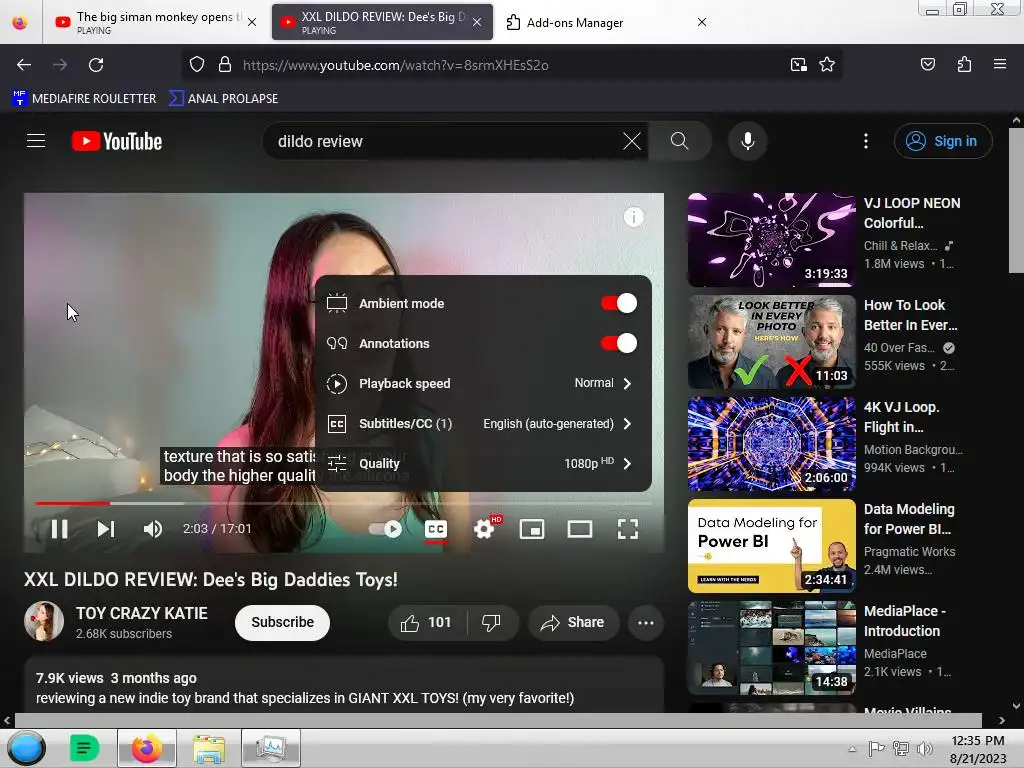This screenshot has width=1024, height=768.
Task: Reload the current page
Action: click(x=96, y=65)
